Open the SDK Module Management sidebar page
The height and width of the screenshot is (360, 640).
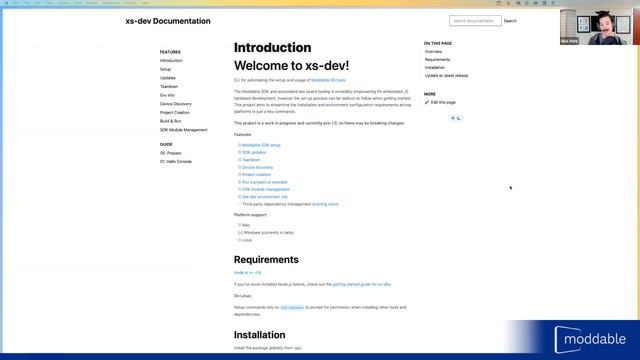click(x=184, y=130)
